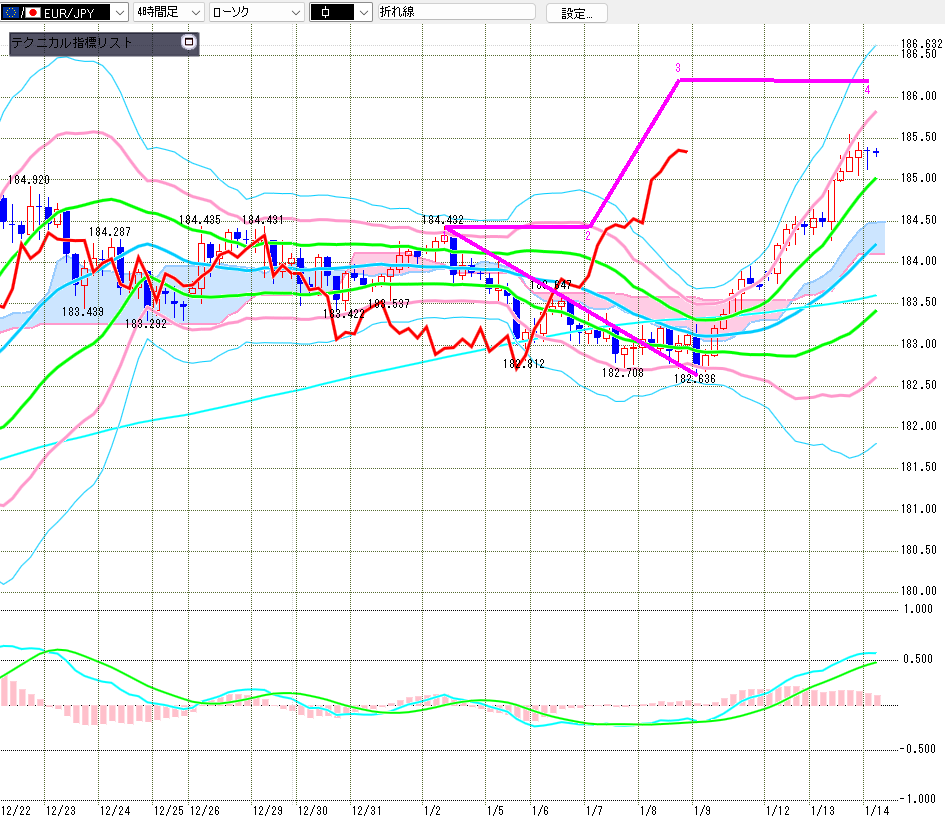The image size is (945, 819).
Task: Click the 184.920 high price label
Action: (28, 180)
